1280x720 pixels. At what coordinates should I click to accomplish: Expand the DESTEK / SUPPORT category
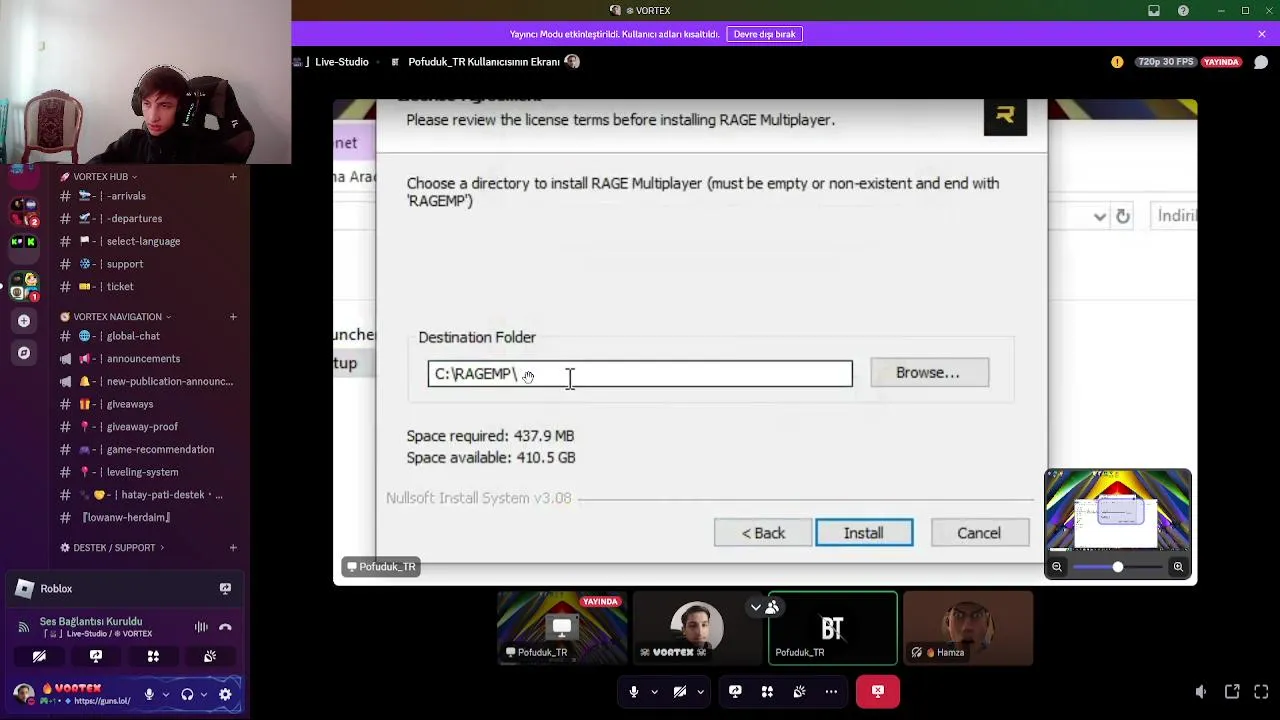pyautogui.click(x=112, y=548)
